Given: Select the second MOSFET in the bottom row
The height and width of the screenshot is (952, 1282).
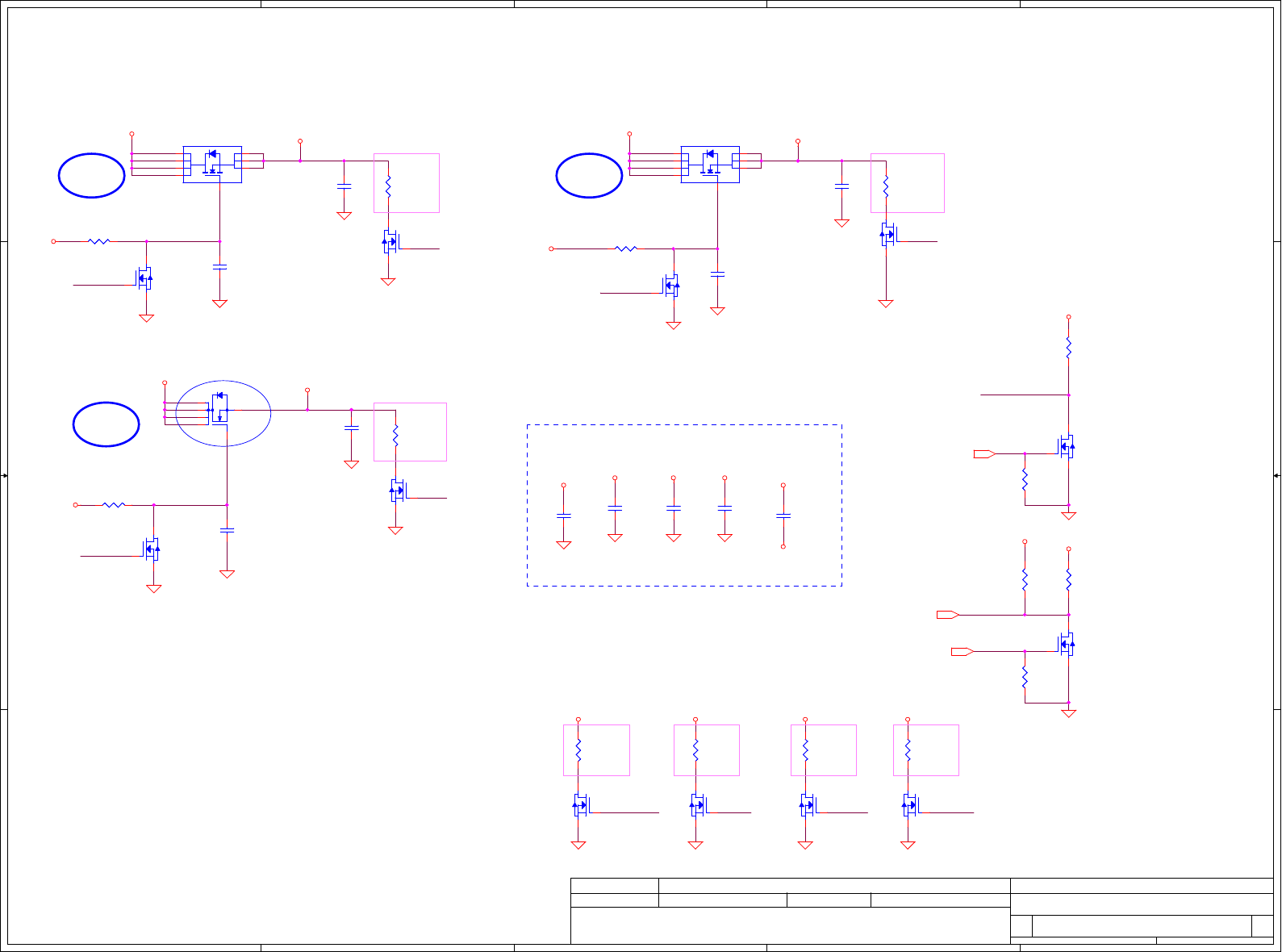Looking at the screenshot, I should 698,805.
